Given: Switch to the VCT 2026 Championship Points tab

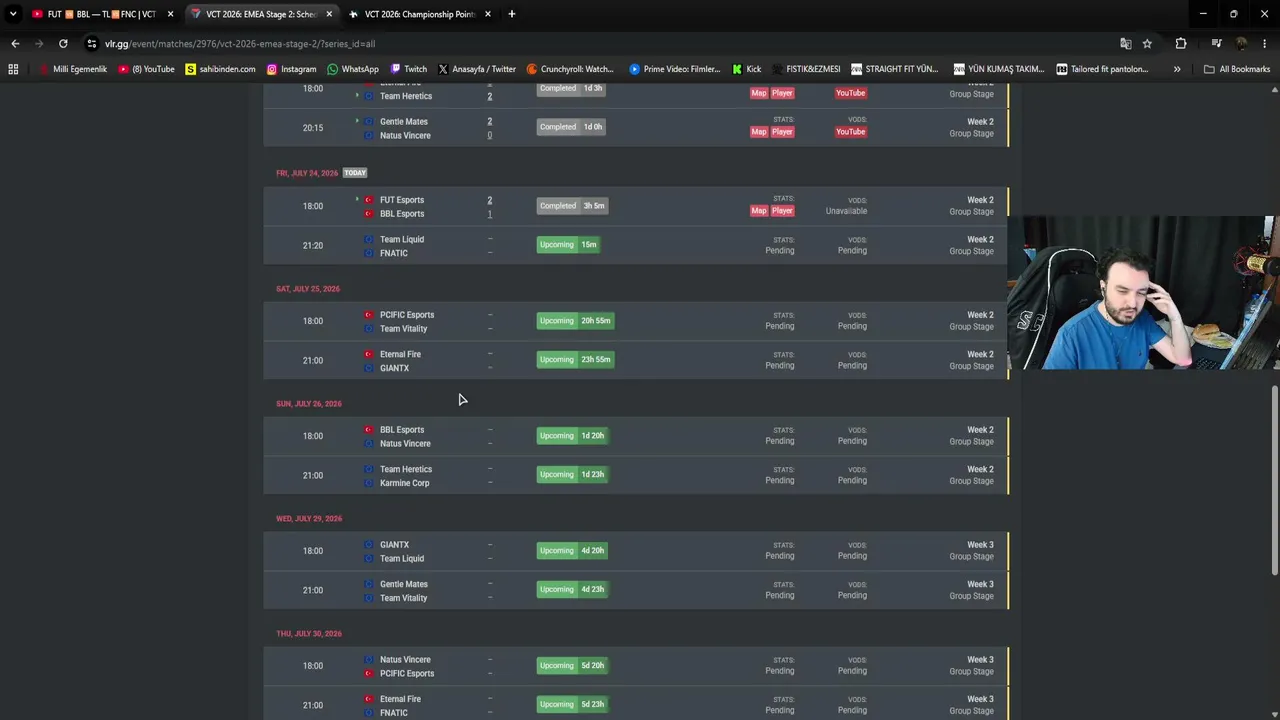Looking at the screenshot, I should (x=419, y=14).
